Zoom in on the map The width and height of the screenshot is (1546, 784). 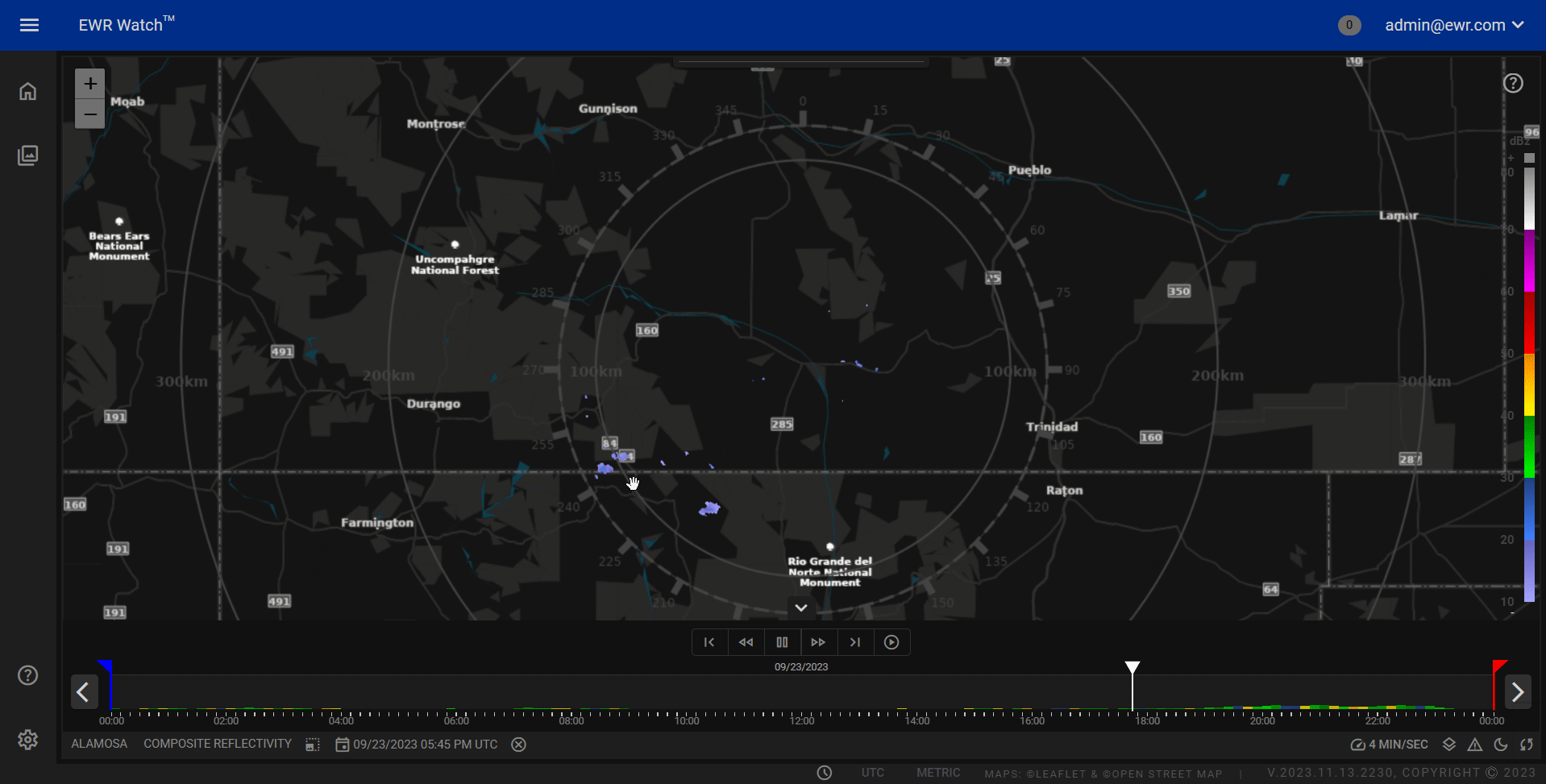(90, 84)
